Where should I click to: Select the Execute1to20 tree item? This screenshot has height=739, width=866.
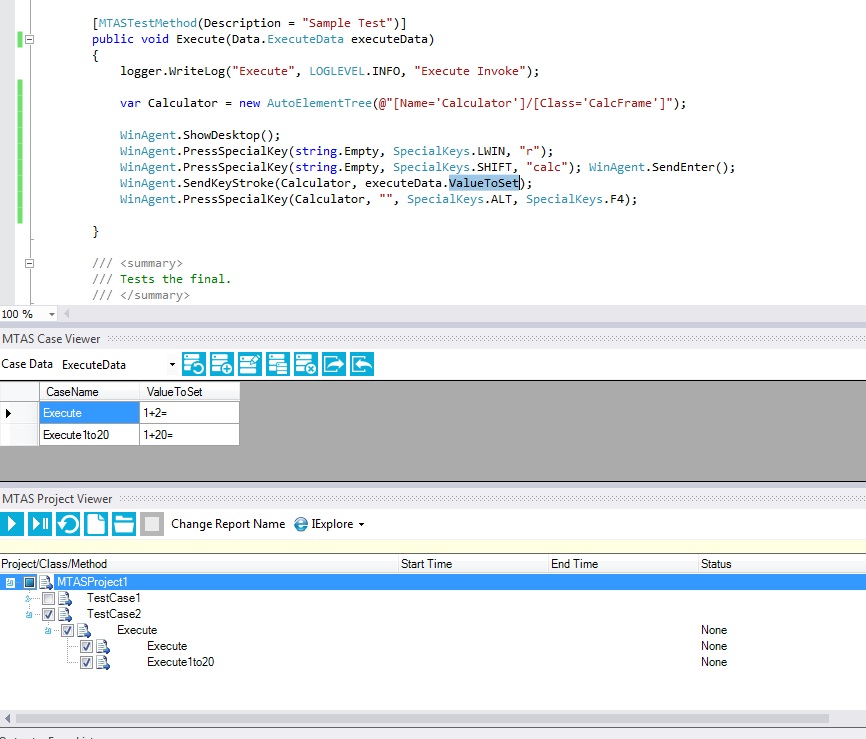181,662
